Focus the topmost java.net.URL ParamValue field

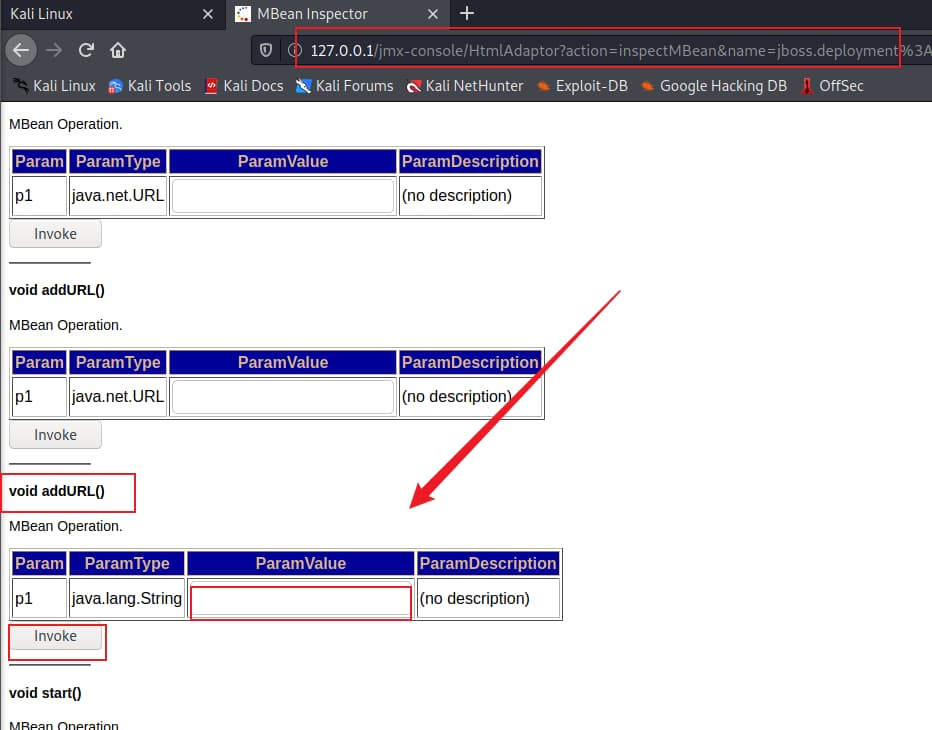[283, 196]
